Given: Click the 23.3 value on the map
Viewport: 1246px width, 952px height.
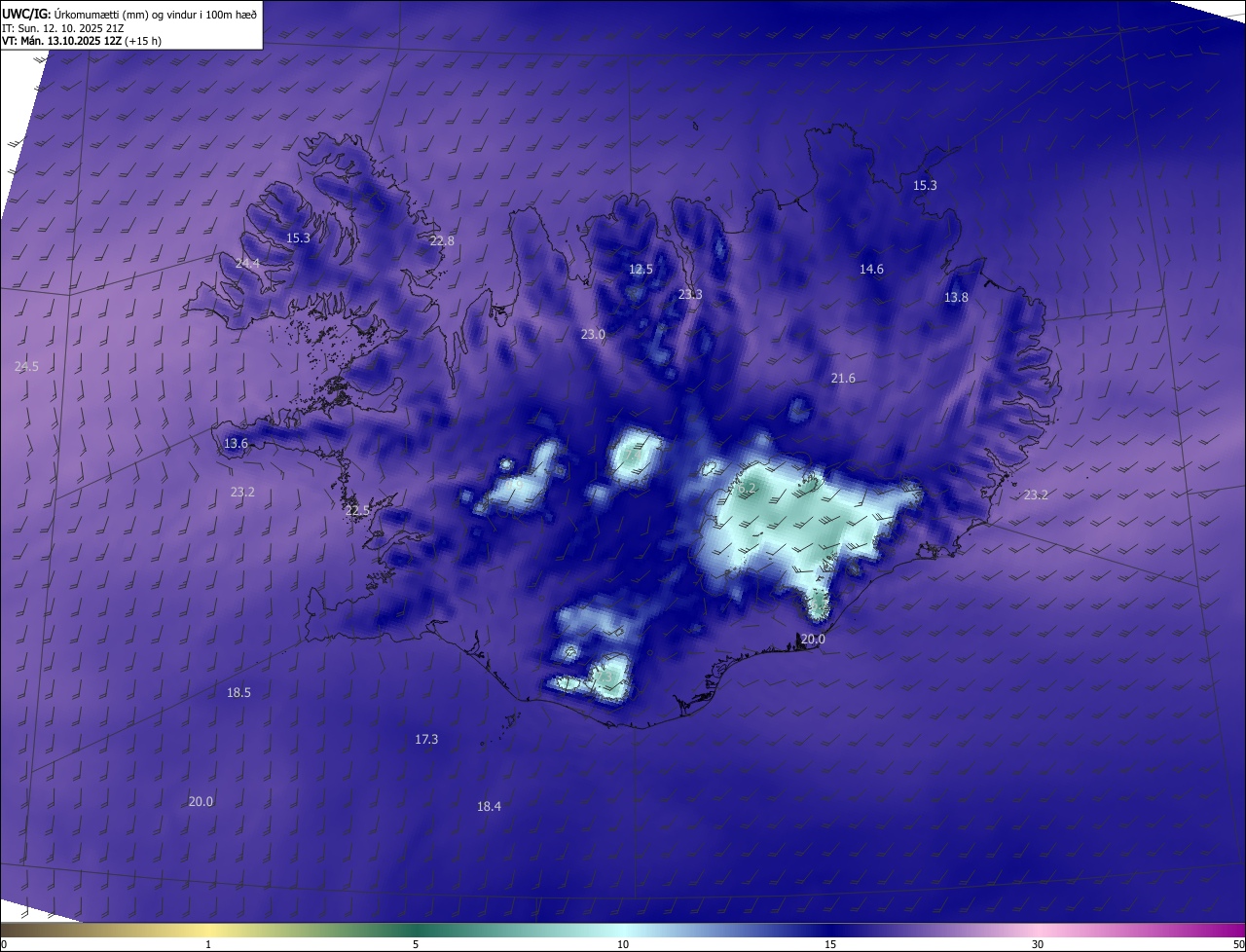Looking at the screenshot, I should [x=690, y=294].
